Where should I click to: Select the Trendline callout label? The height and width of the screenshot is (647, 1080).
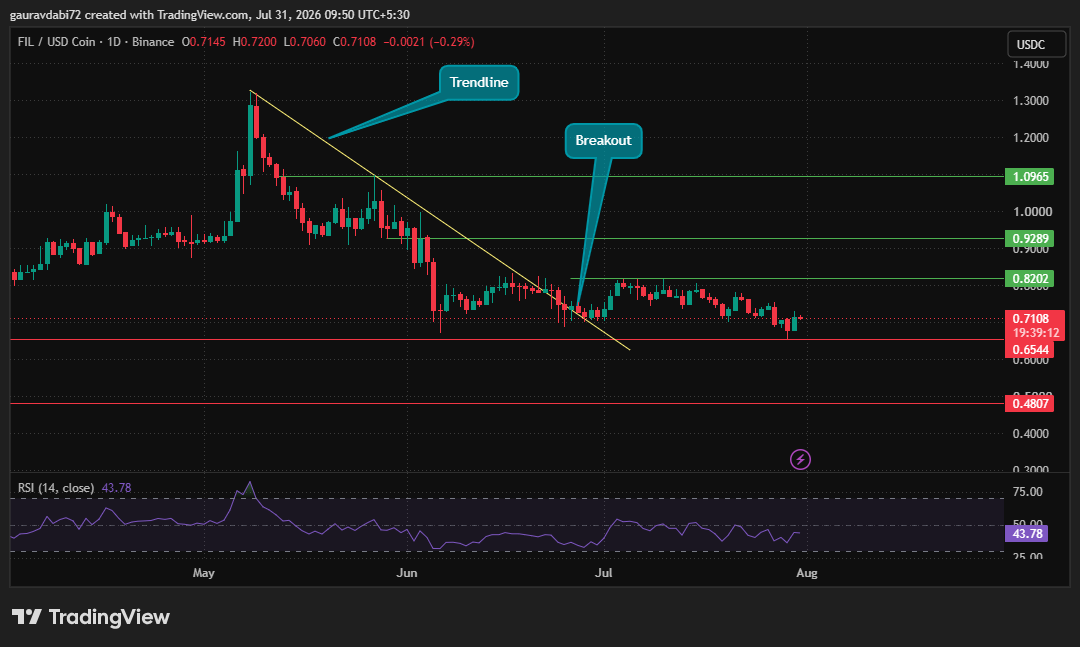[479, 83]
